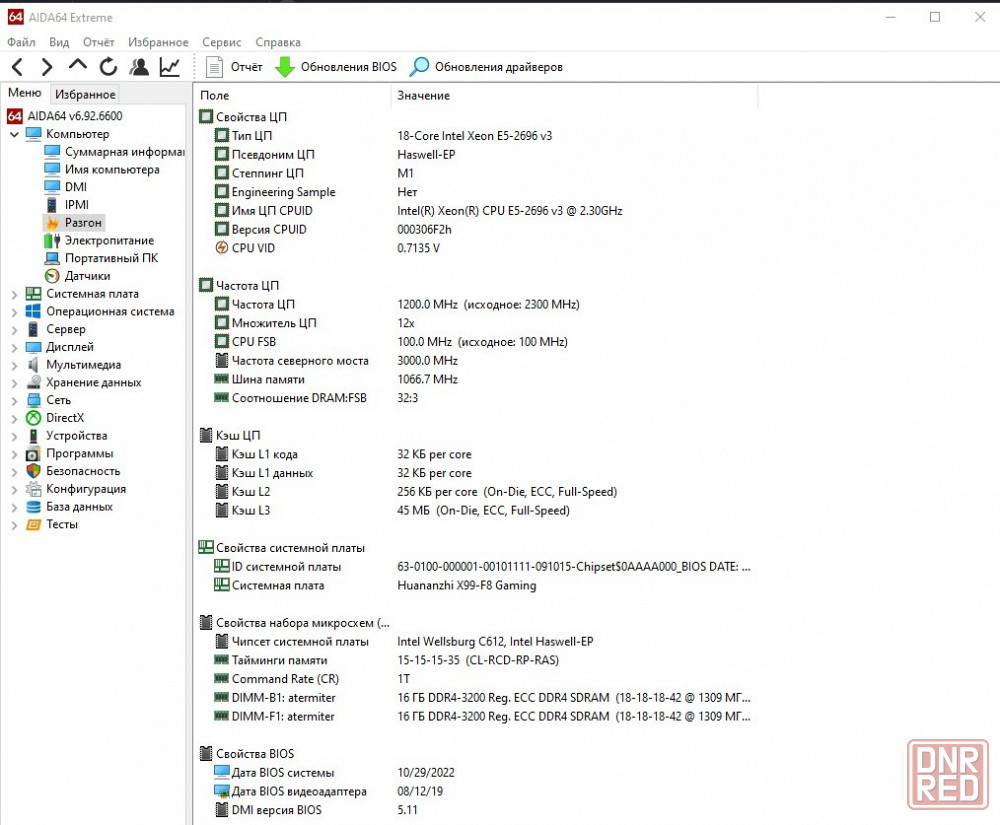The width and height of the screenshot is (1000, 825).
Task: Sort by the Значение column header
Action: (574, 96)
